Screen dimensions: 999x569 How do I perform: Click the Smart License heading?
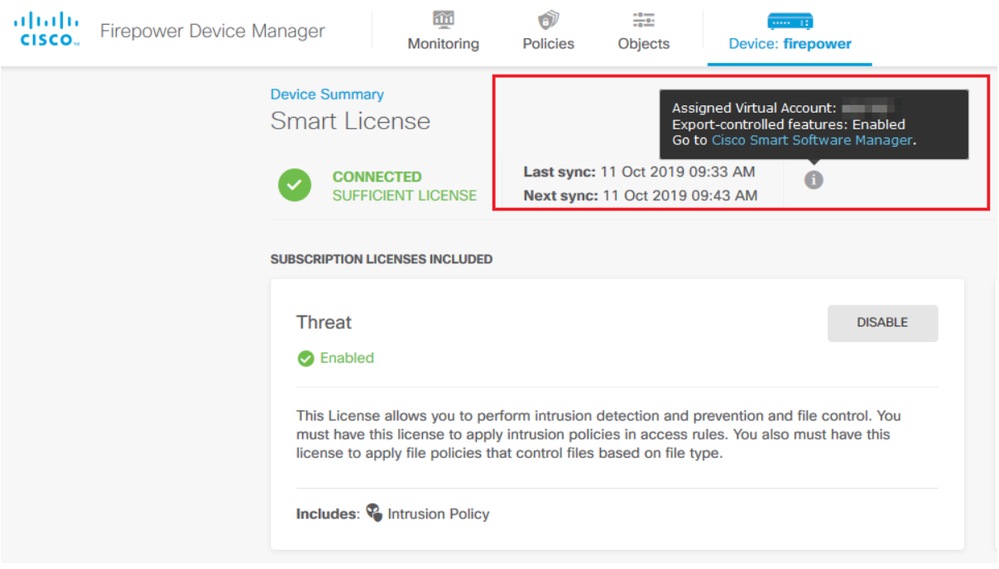pyautogui.click(x=350, y=121)
